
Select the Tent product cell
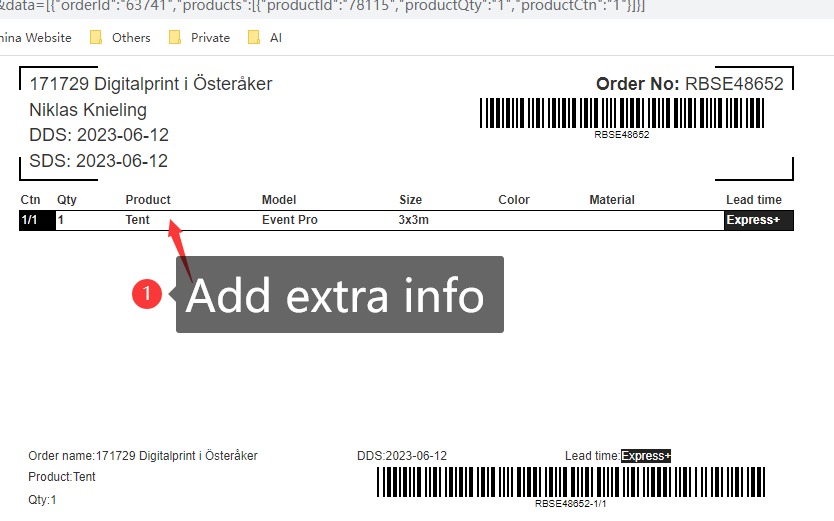pyautogui.click(x=138, y=220)
